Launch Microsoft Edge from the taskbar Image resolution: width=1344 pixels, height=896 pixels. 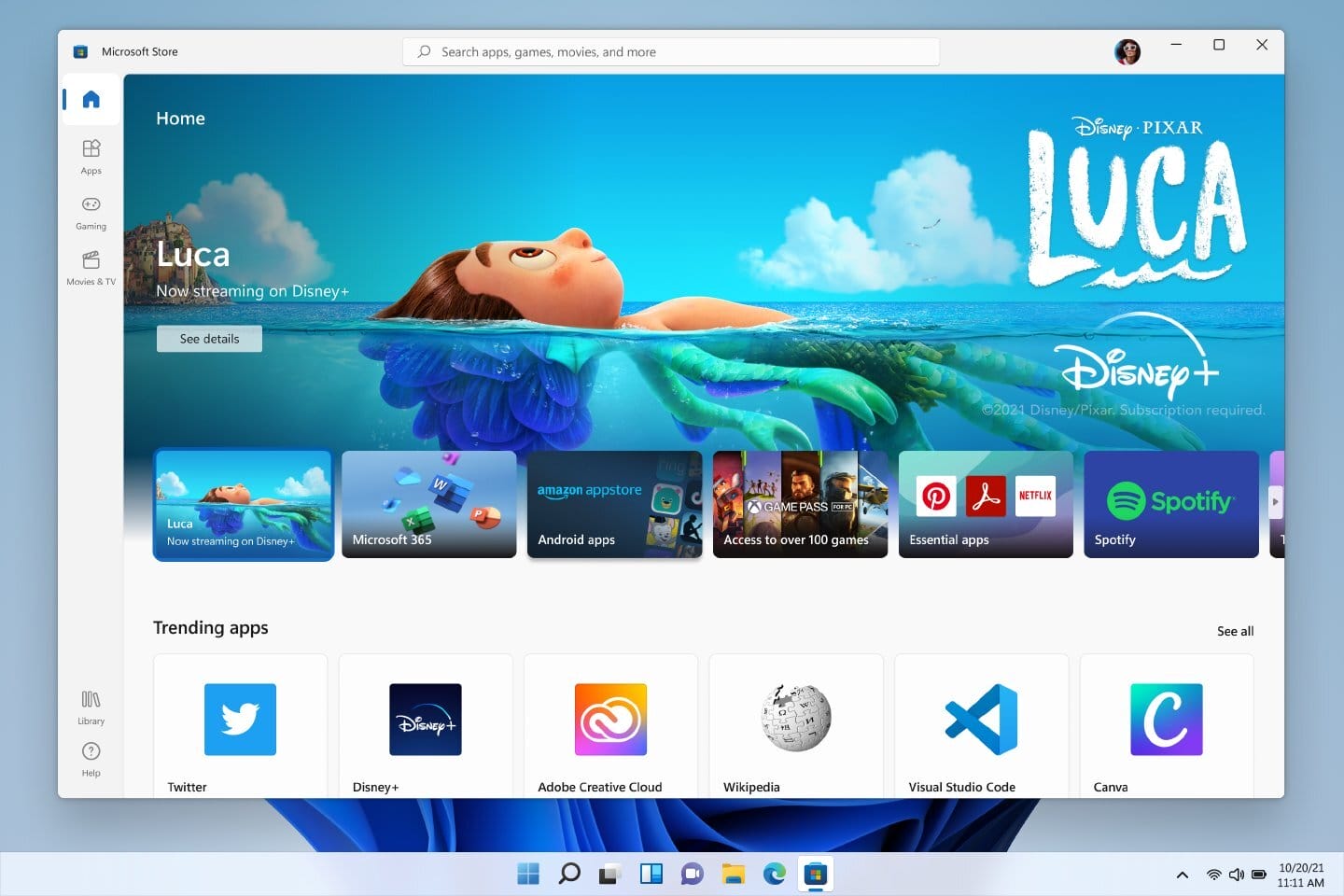[x=774, y=874]
